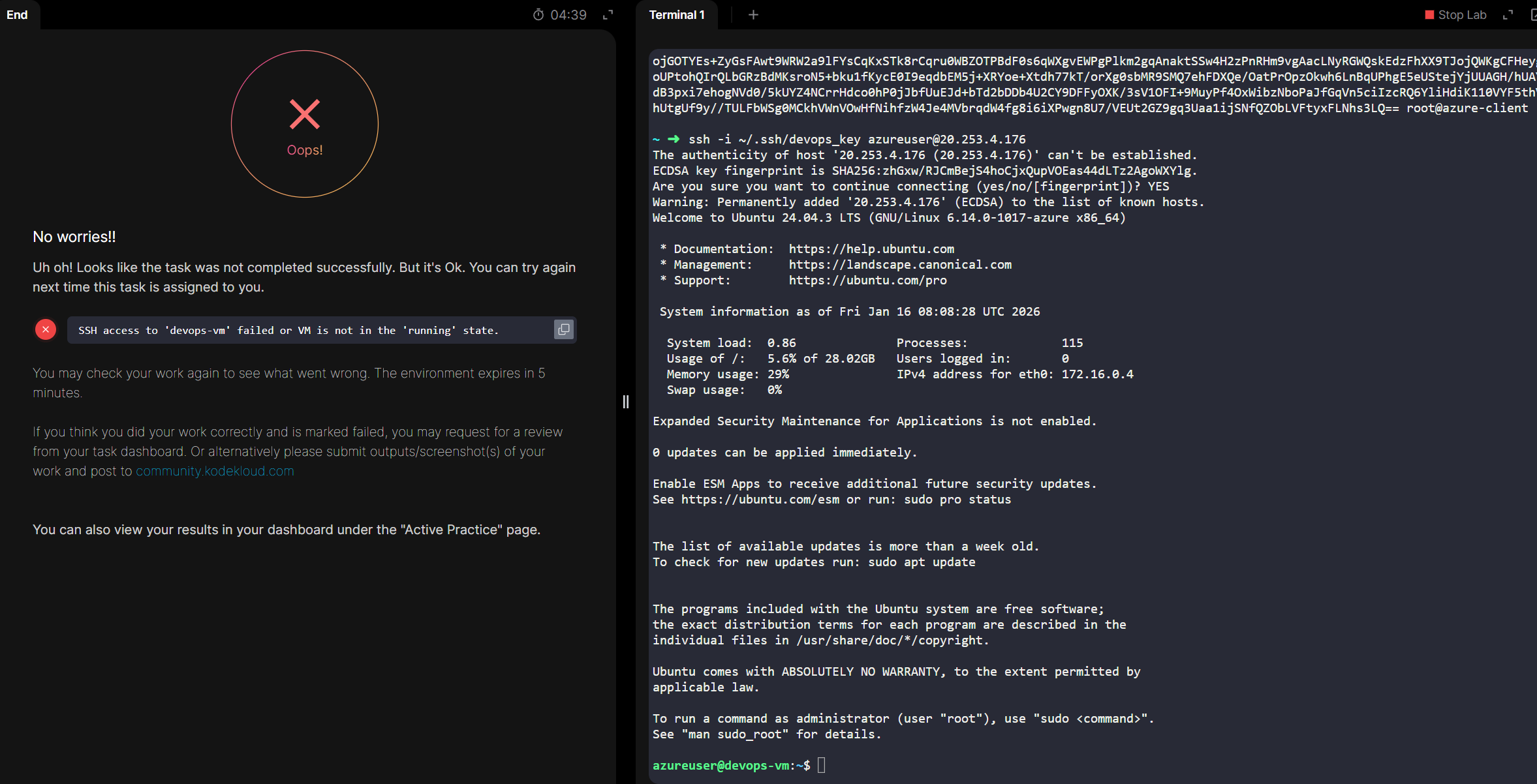This screenshot has height=784, width=1537.
Task: Expand the terminal panel to fullscreen
Action: tap(1508, 15)
